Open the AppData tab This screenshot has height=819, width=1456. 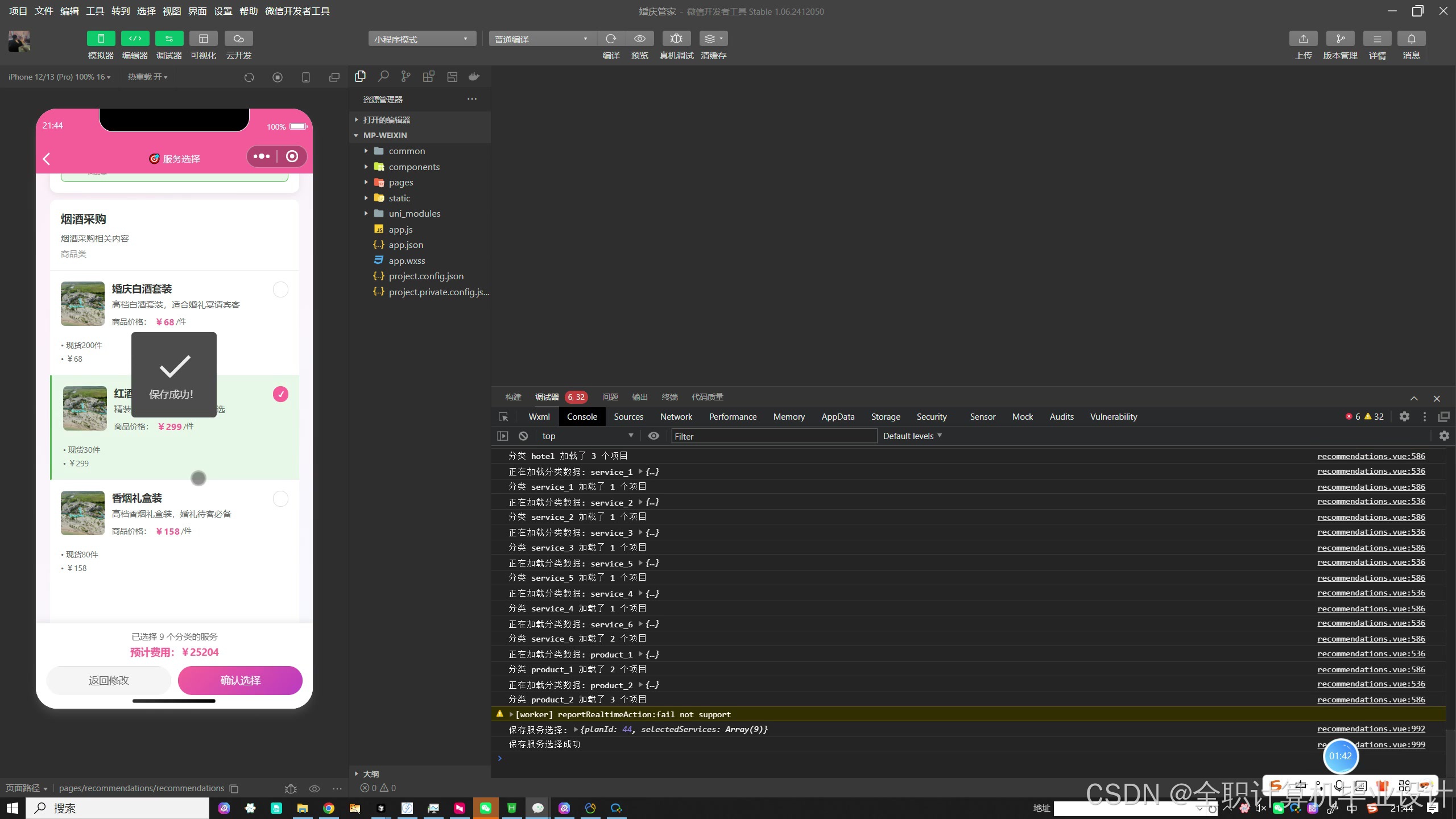click(x=837, y=416)
